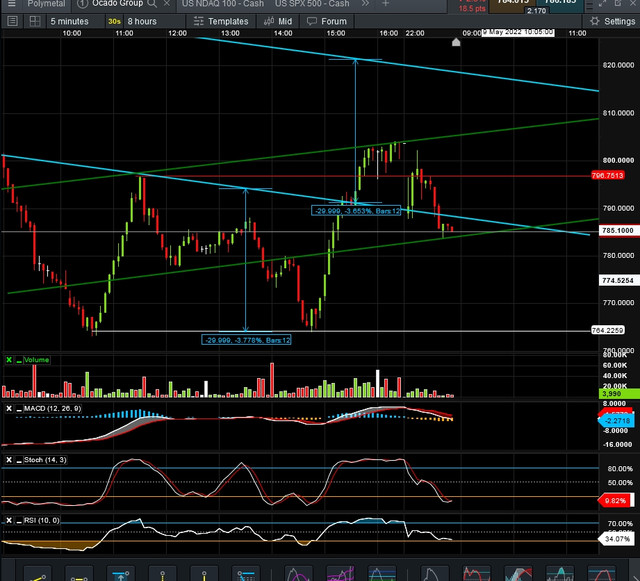Open the US SPX 500 - Cash tab
640x581 pixels.
[312, 4]
